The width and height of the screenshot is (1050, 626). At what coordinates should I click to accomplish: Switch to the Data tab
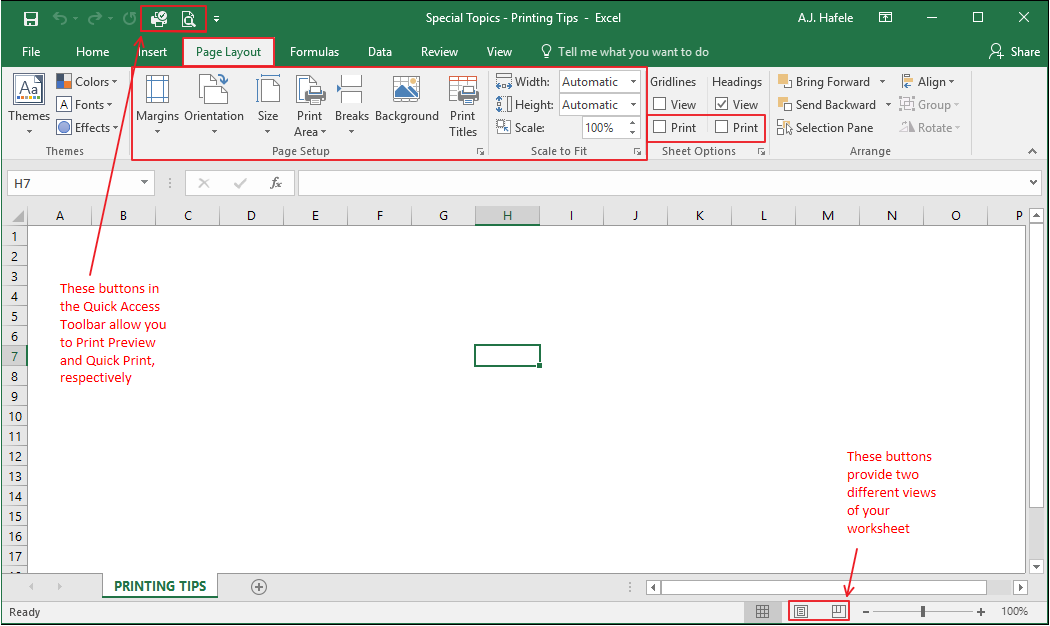(380, 52)
